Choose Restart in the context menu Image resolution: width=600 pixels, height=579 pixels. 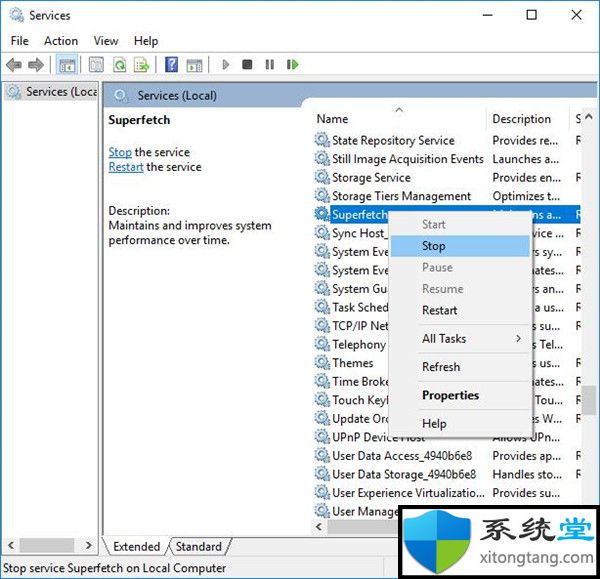[x=460, y=310]
